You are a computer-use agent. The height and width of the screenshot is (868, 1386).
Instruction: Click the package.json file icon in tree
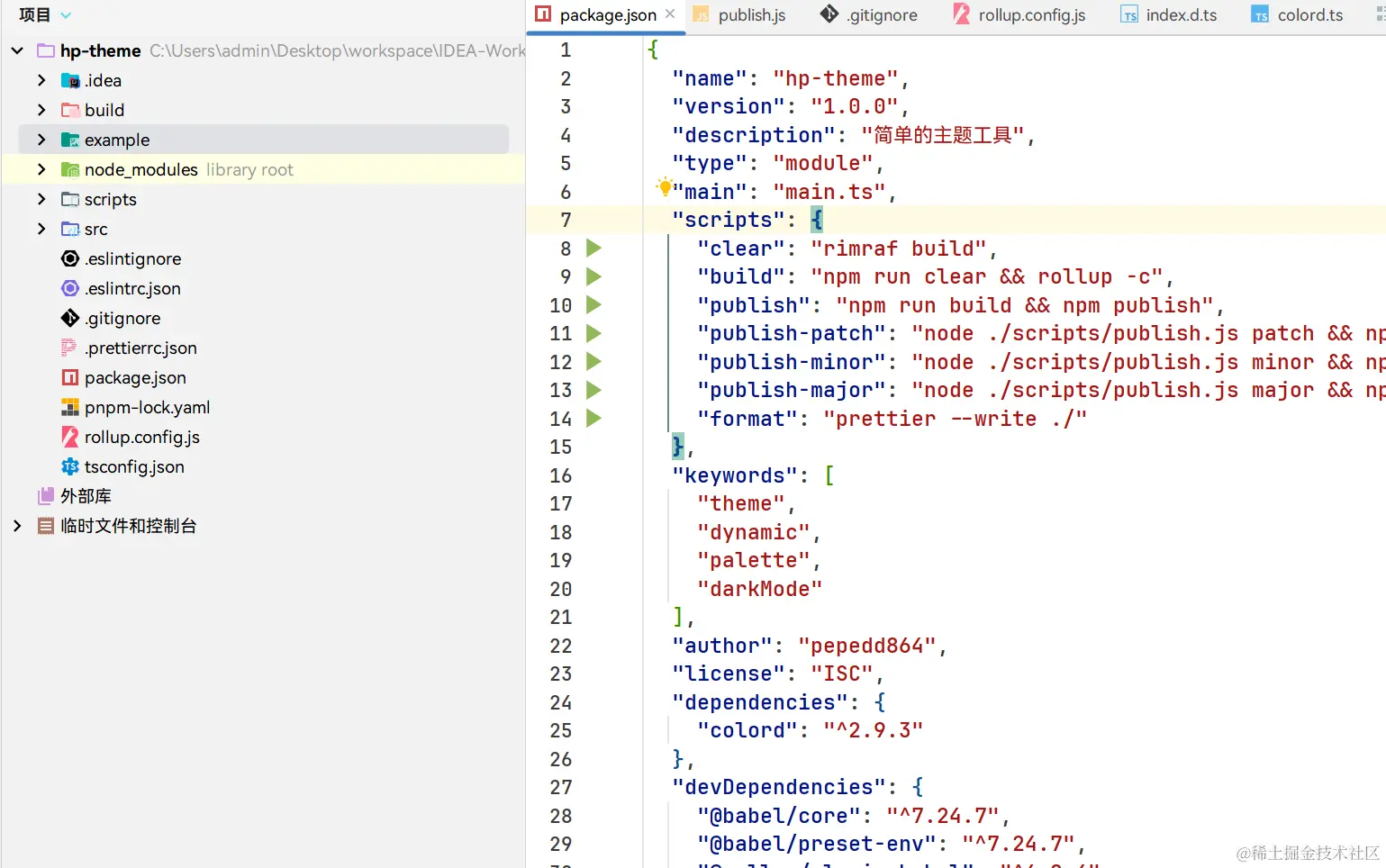pyautogui.click(x=70, y=377)
